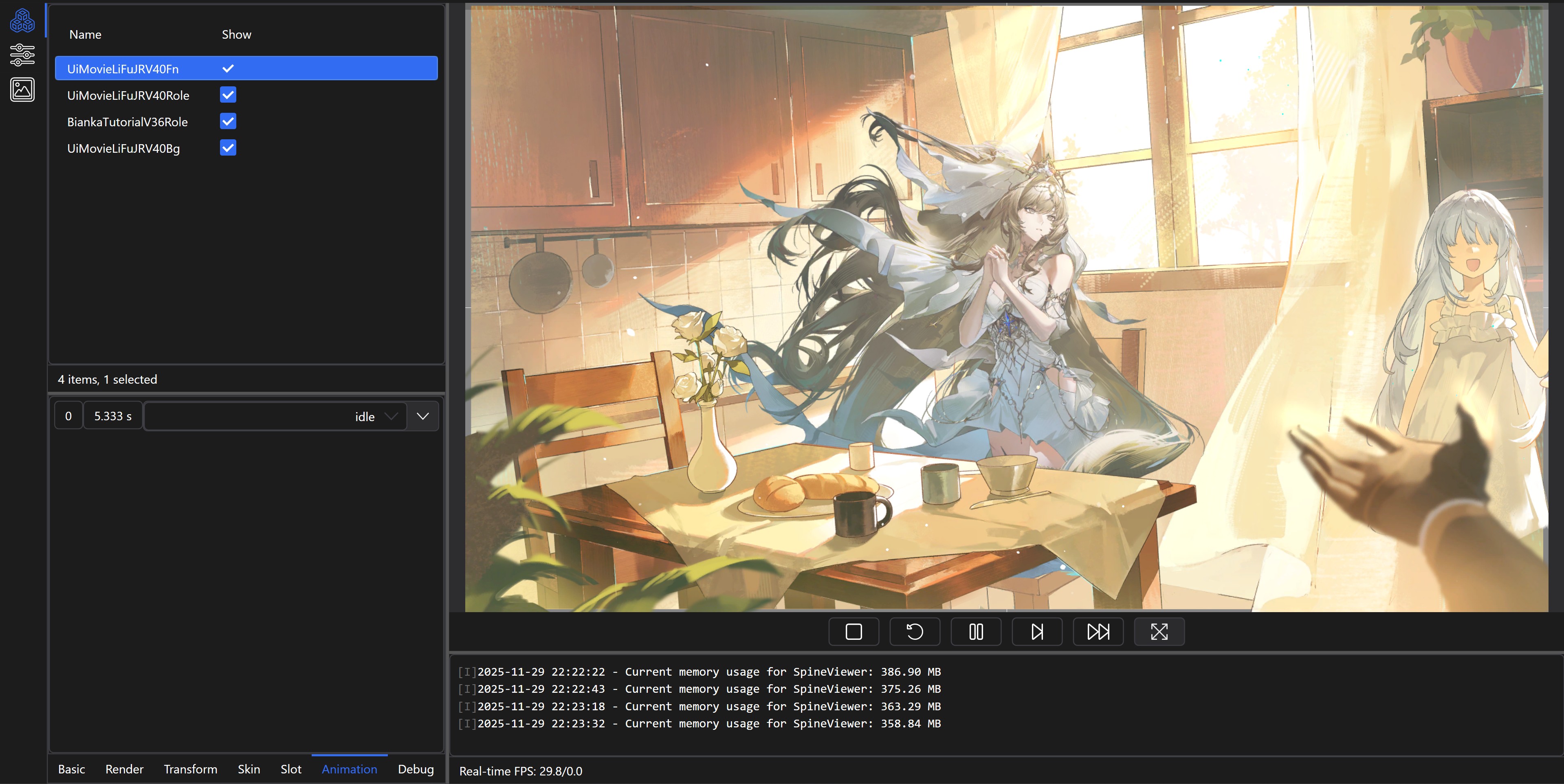
Task: Uncheck Show for UiMovieLiFuJRV40Role
Action: point(228,95)
